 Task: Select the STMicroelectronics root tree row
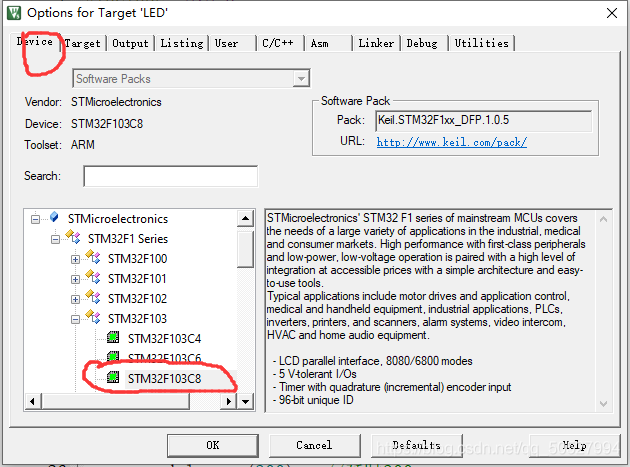(x=118, y=219)
